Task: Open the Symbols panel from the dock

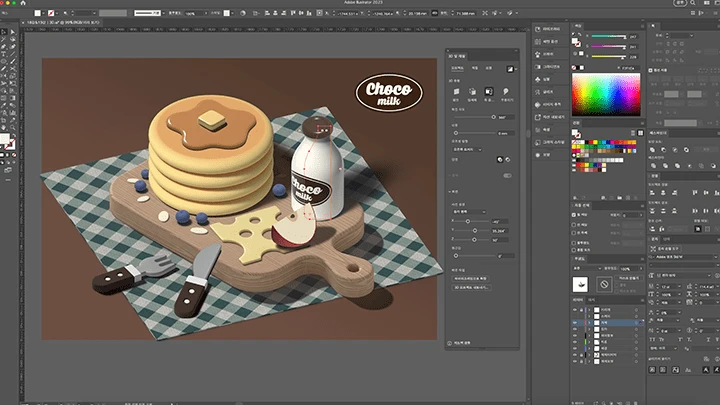Action: click(549, 79)
